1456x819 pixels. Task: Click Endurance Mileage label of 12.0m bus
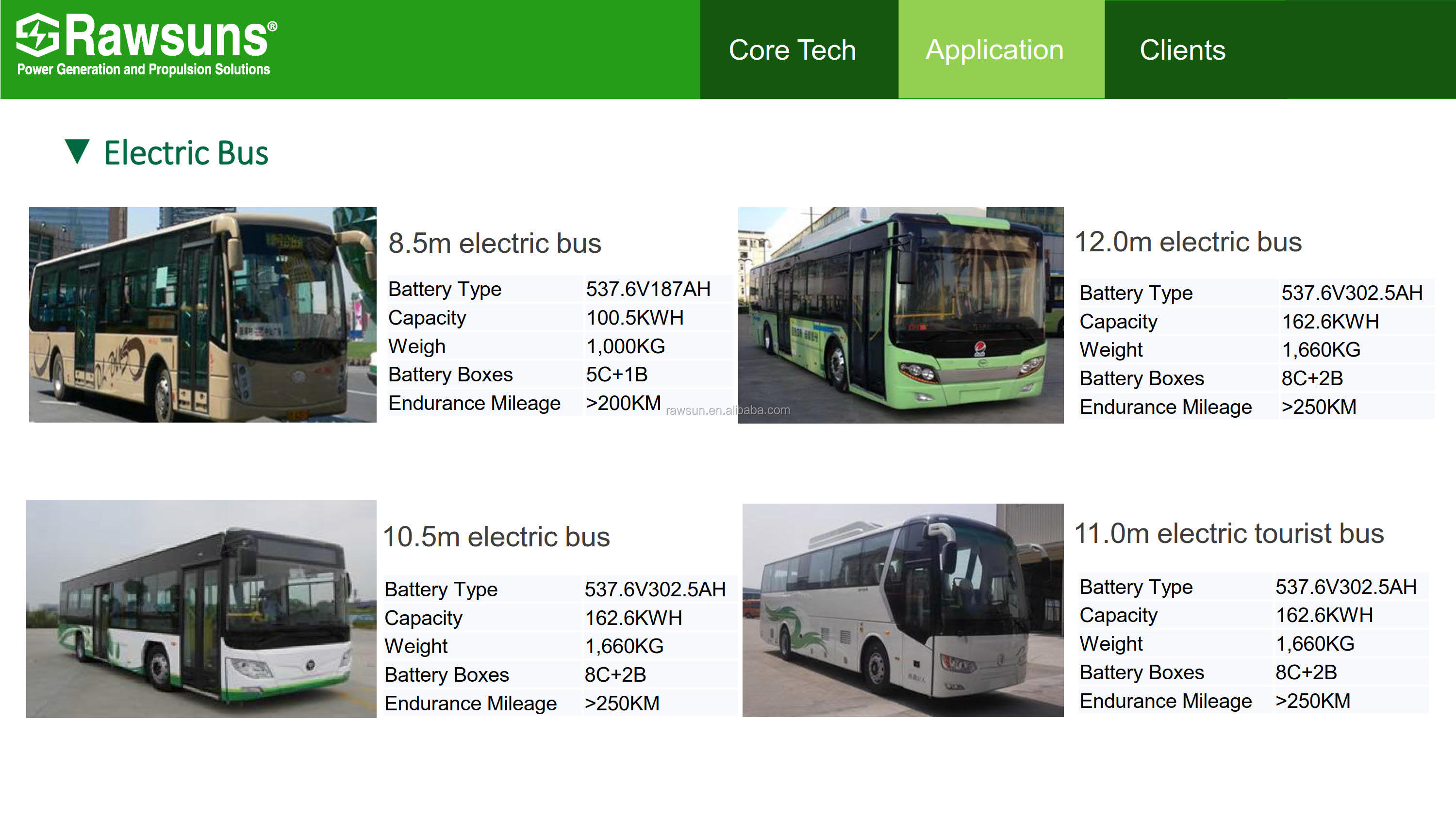(1165, 407)
